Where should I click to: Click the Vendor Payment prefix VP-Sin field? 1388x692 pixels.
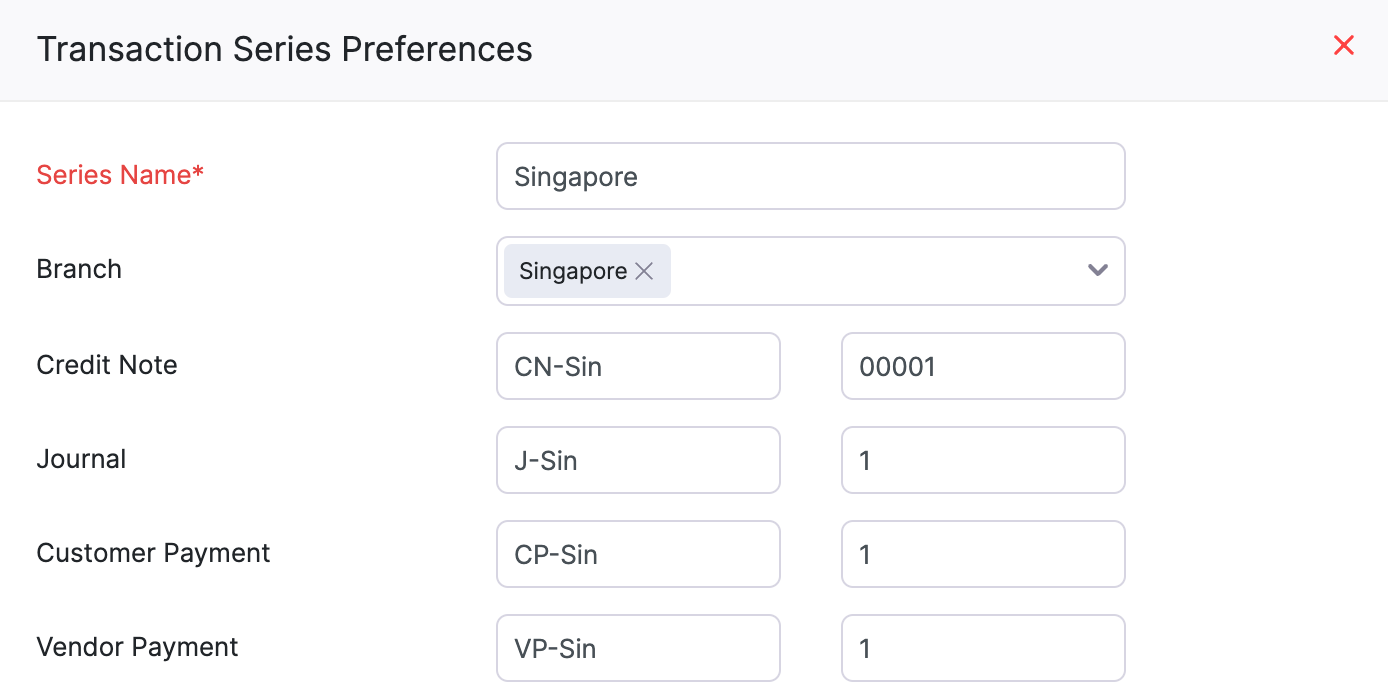[x=638, y=648]
